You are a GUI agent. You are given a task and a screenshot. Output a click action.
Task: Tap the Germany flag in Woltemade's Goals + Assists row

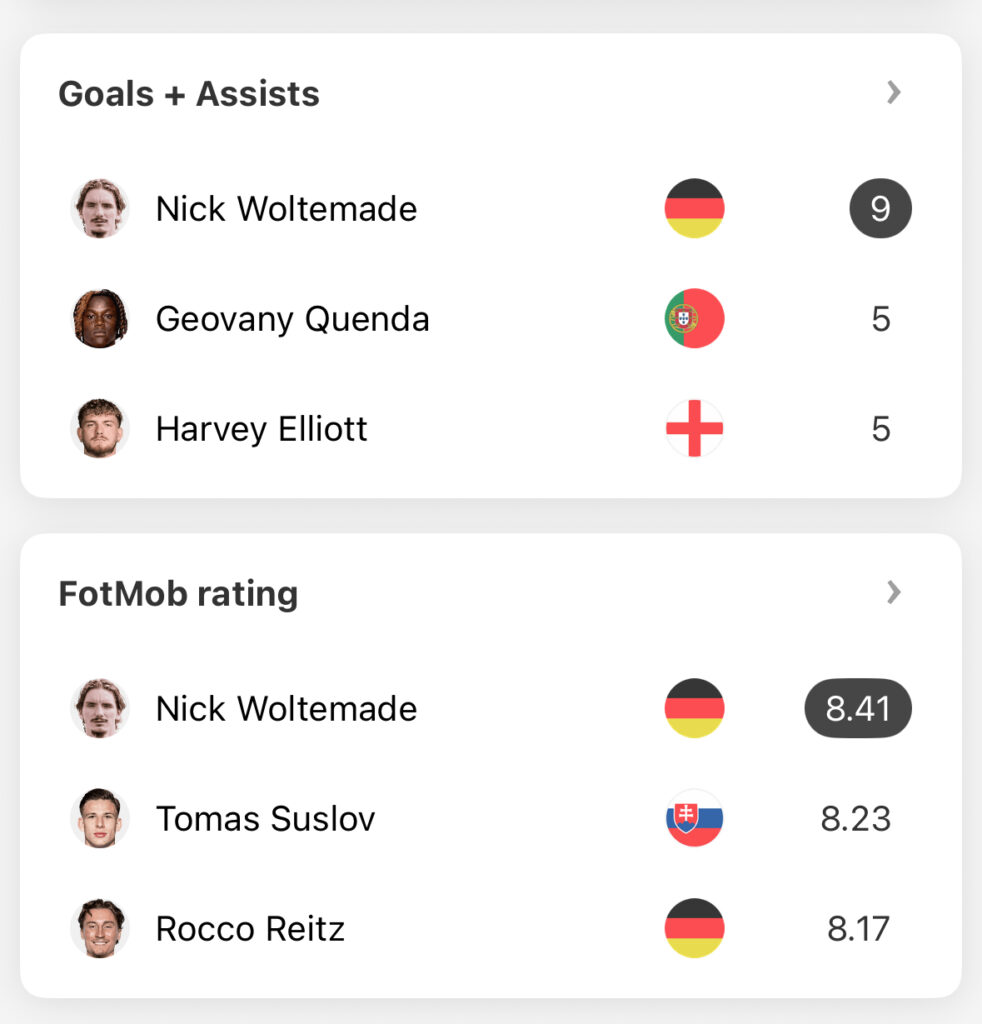click(694, 208)
